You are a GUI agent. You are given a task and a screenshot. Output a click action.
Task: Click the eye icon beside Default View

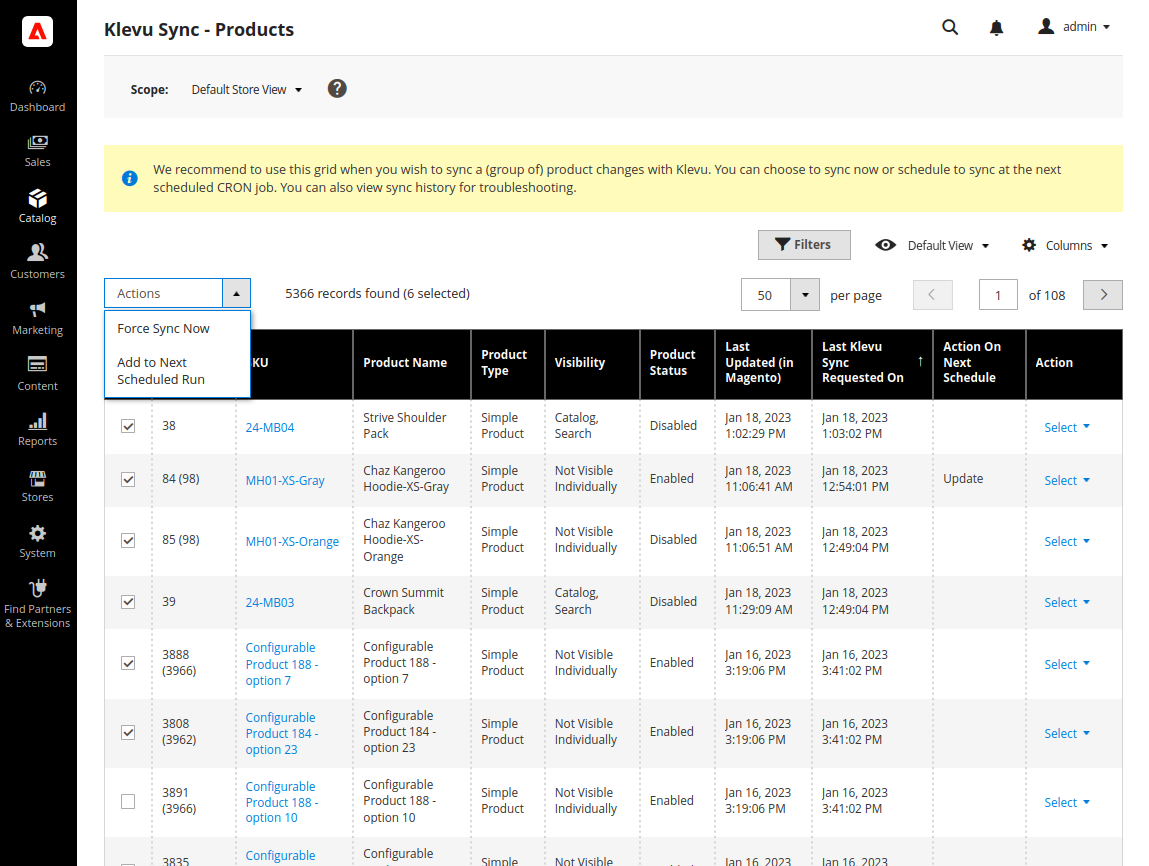885,245
